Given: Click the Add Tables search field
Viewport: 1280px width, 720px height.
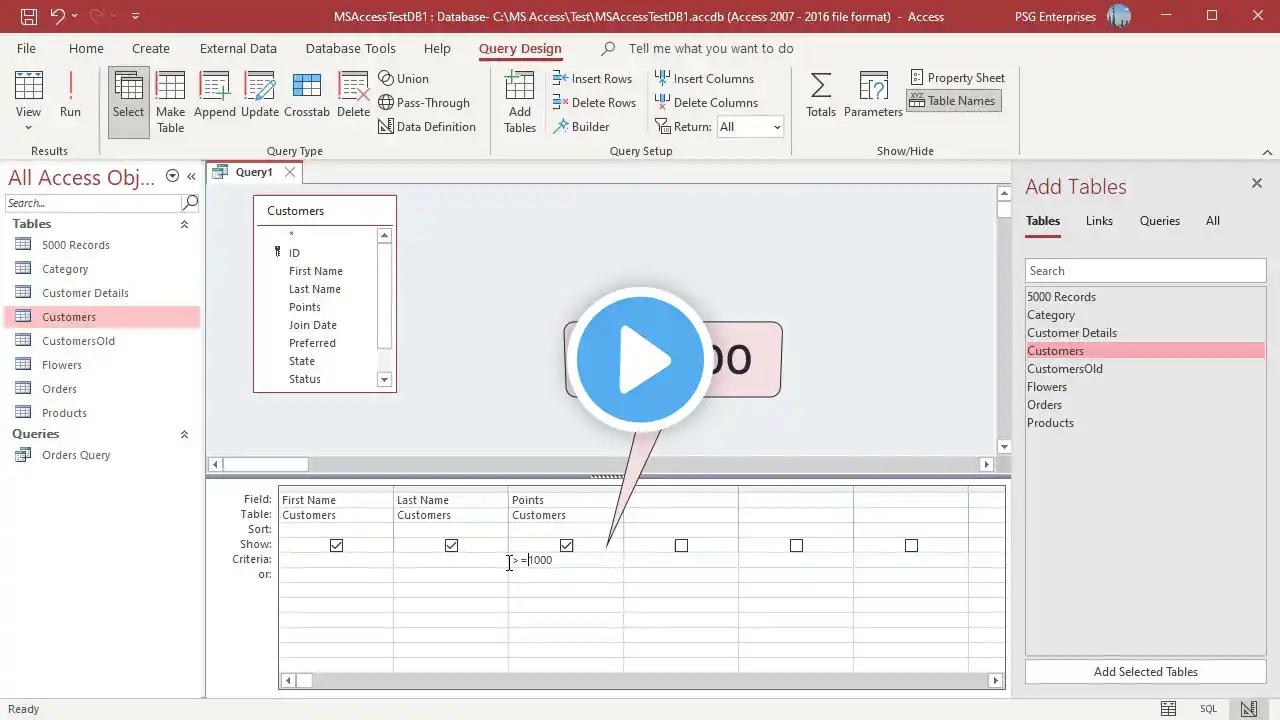Looking at the screenshot, I should coord(1145,271).
